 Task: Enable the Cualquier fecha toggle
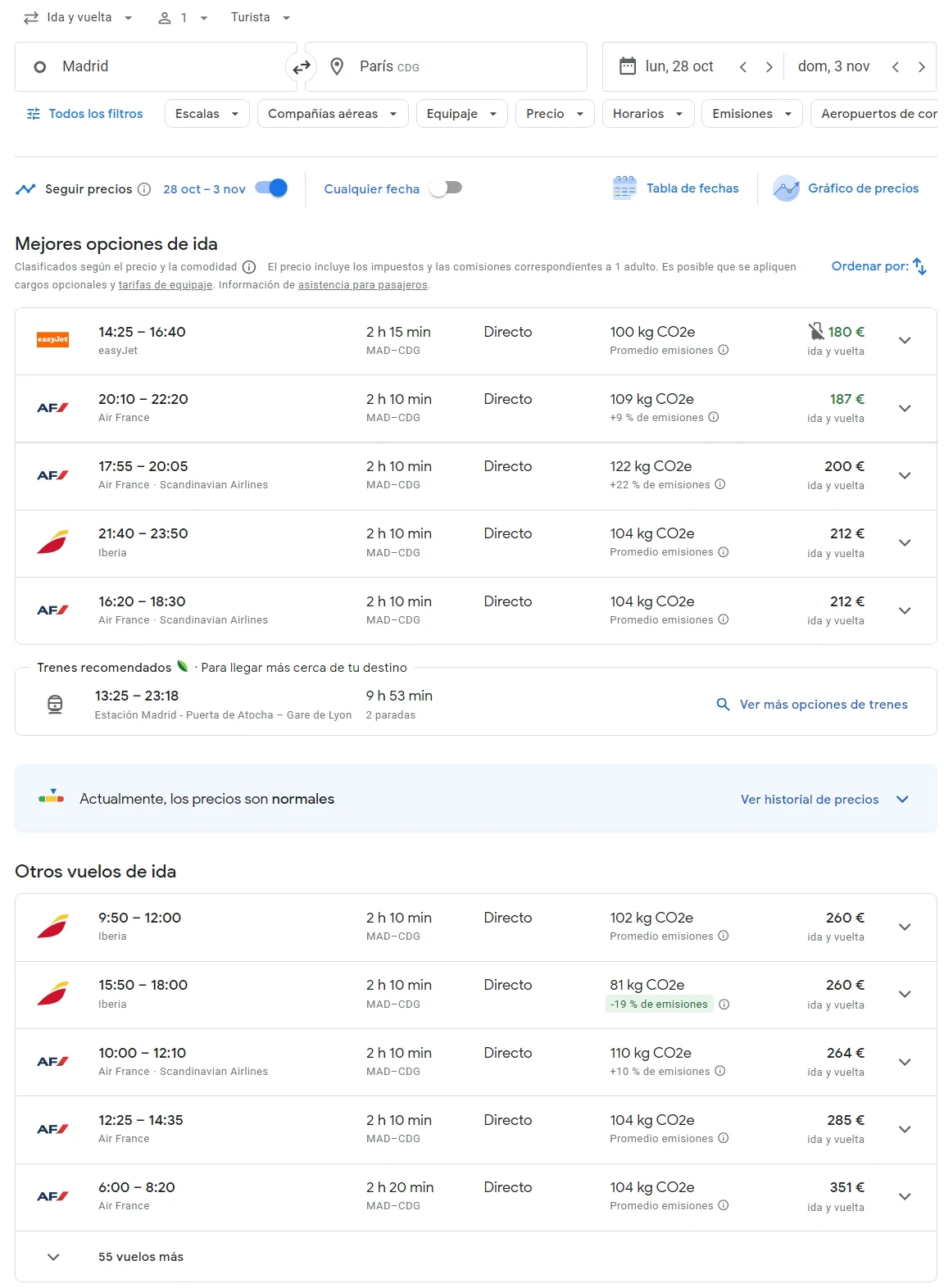446,188
